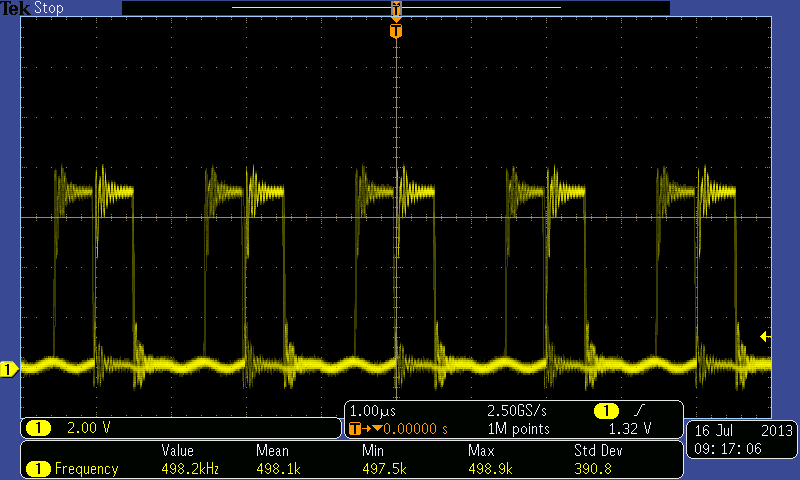Viewport: 800px width, 480px height.
Task: Click the Std Dev value 390.8
Action: tap(592, 468)
